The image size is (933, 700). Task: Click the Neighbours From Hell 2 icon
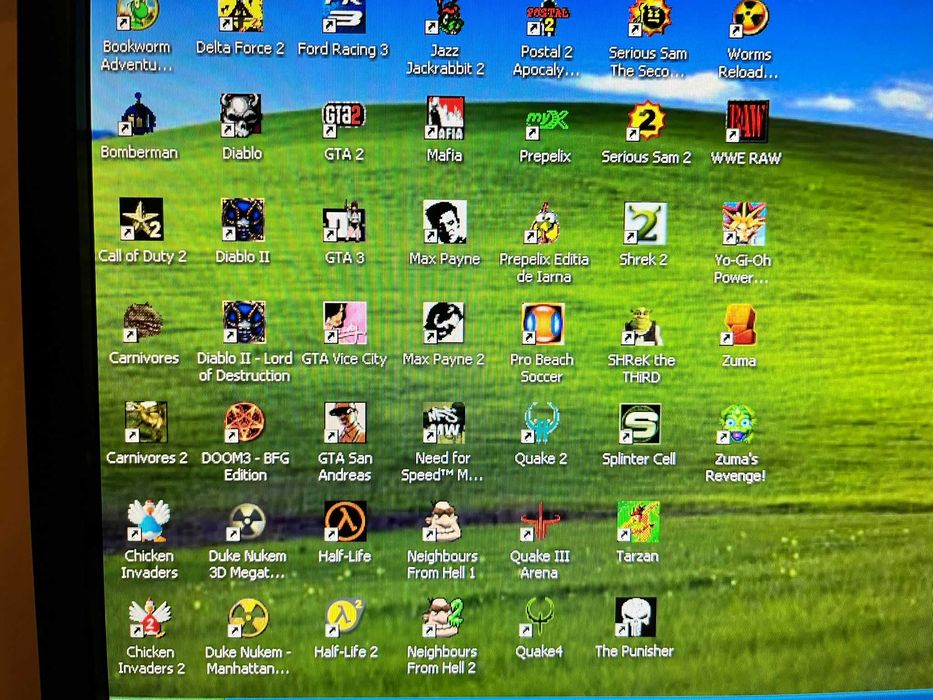[443, 618]
